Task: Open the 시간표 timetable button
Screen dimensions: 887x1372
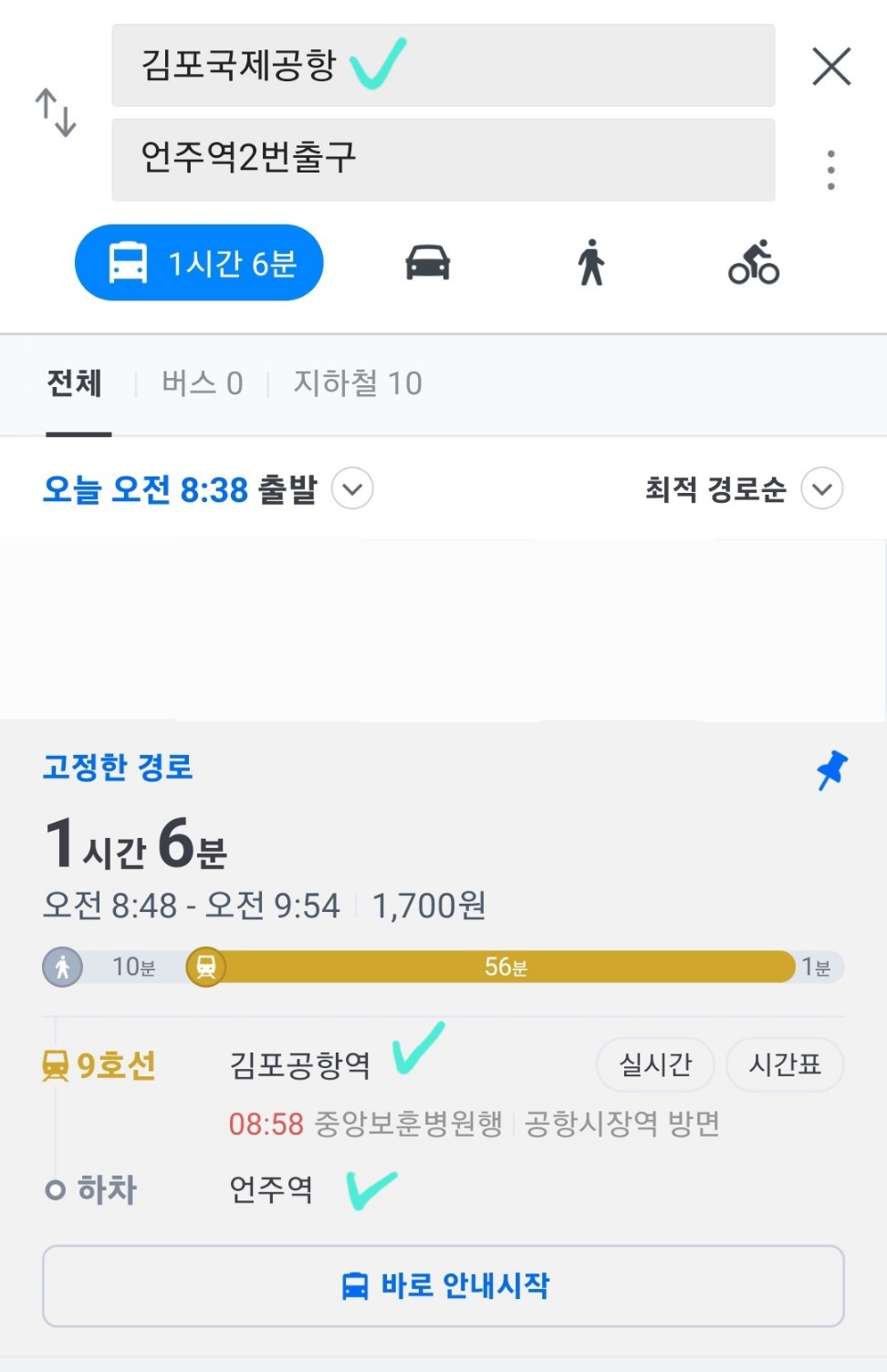Action: [x=785, y=1064]
